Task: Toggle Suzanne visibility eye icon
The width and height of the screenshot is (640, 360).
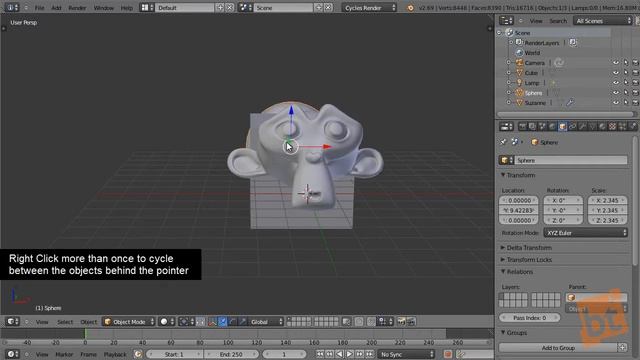Action: coord(616,103)
